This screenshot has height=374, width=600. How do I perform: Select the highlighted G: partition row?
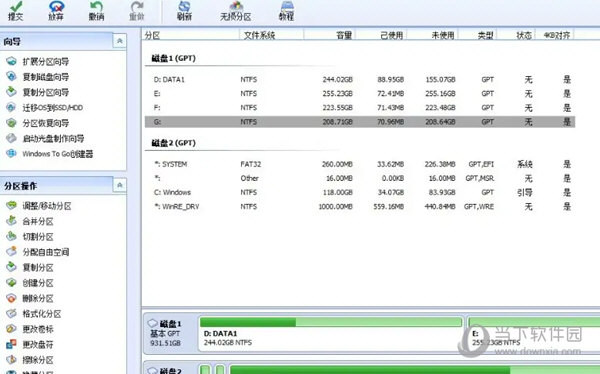[360, 122]
